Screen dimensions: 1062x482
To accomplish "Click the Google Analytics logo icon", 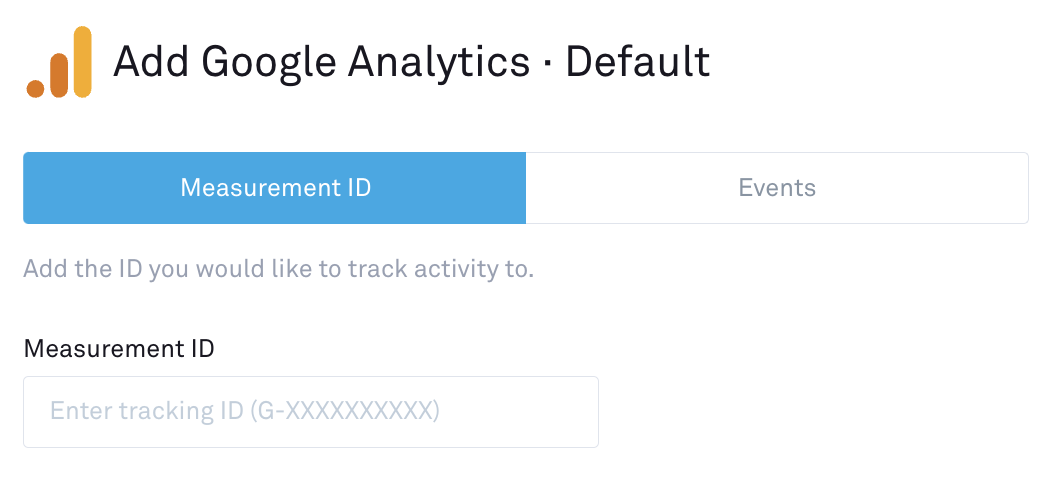I will (x=59, y=63).
